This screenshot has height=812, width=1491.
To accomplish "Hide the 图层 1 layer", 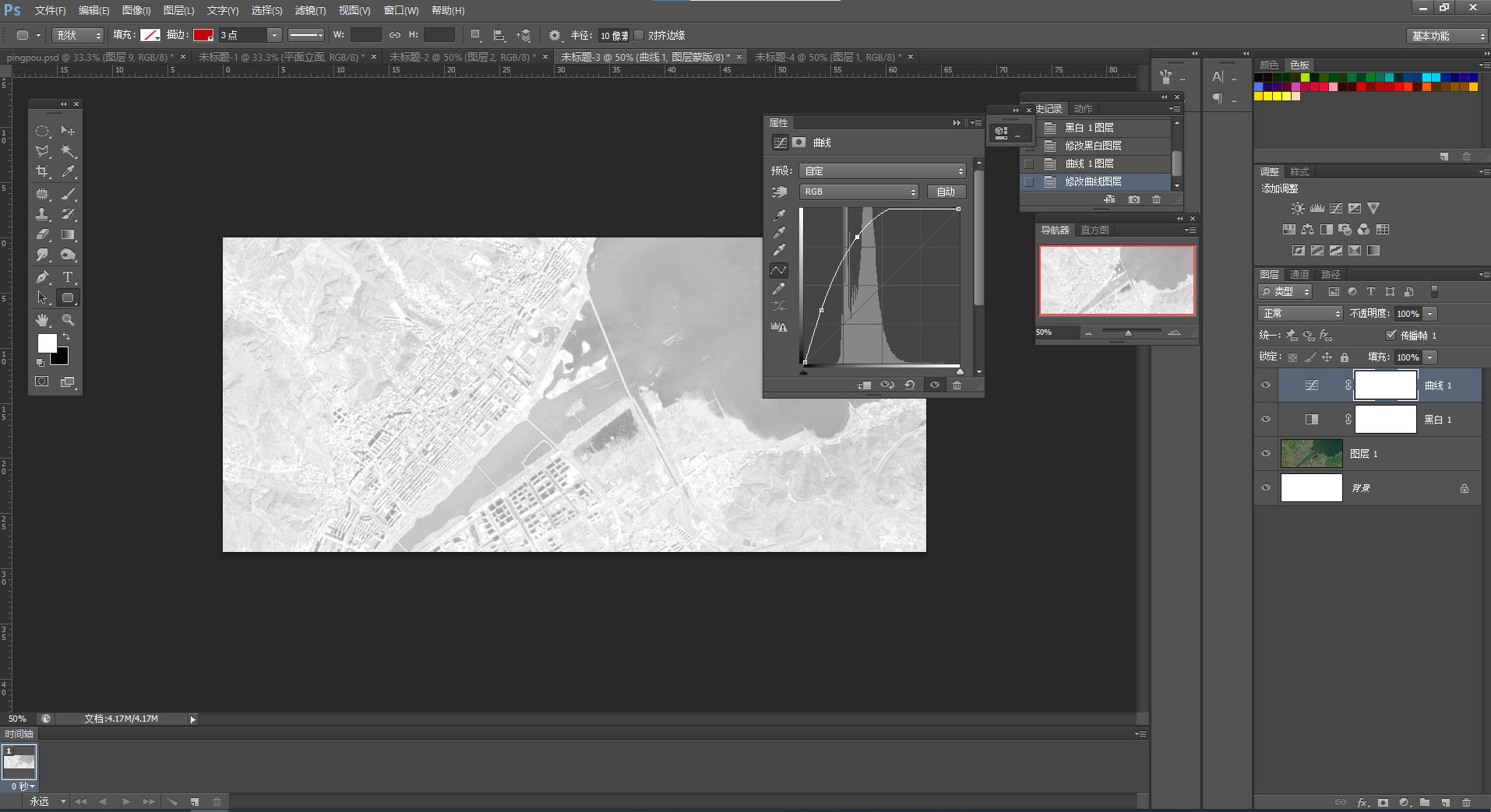I will click(x=1266, y=454).
